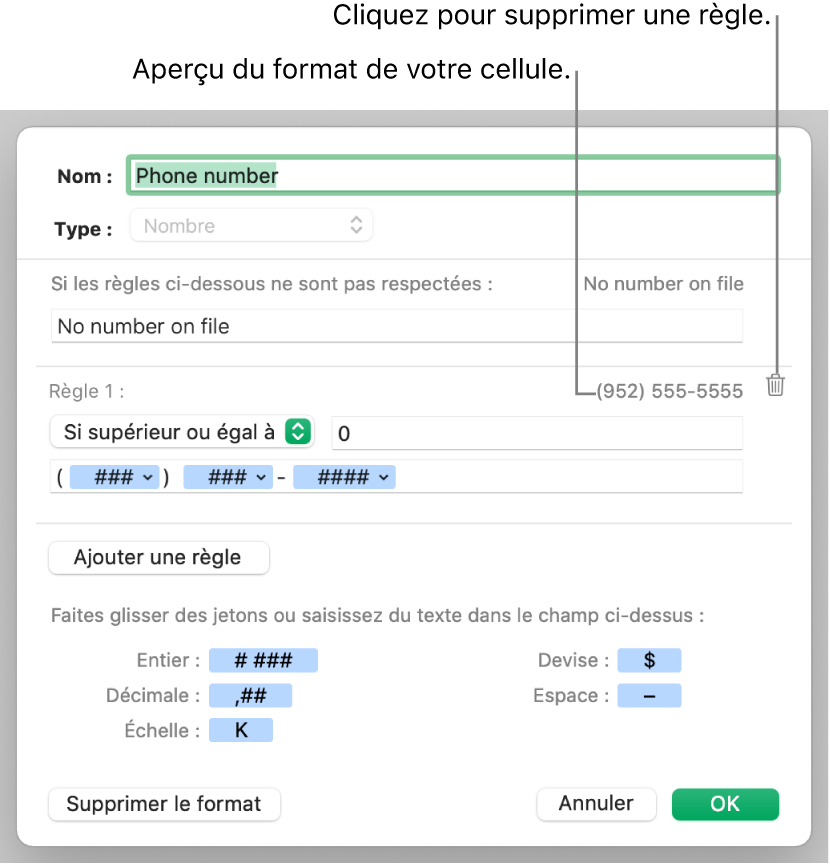This screenshot has height=865, width=830.
Task: Select the Espace "–" token
Action: point(649,695)
